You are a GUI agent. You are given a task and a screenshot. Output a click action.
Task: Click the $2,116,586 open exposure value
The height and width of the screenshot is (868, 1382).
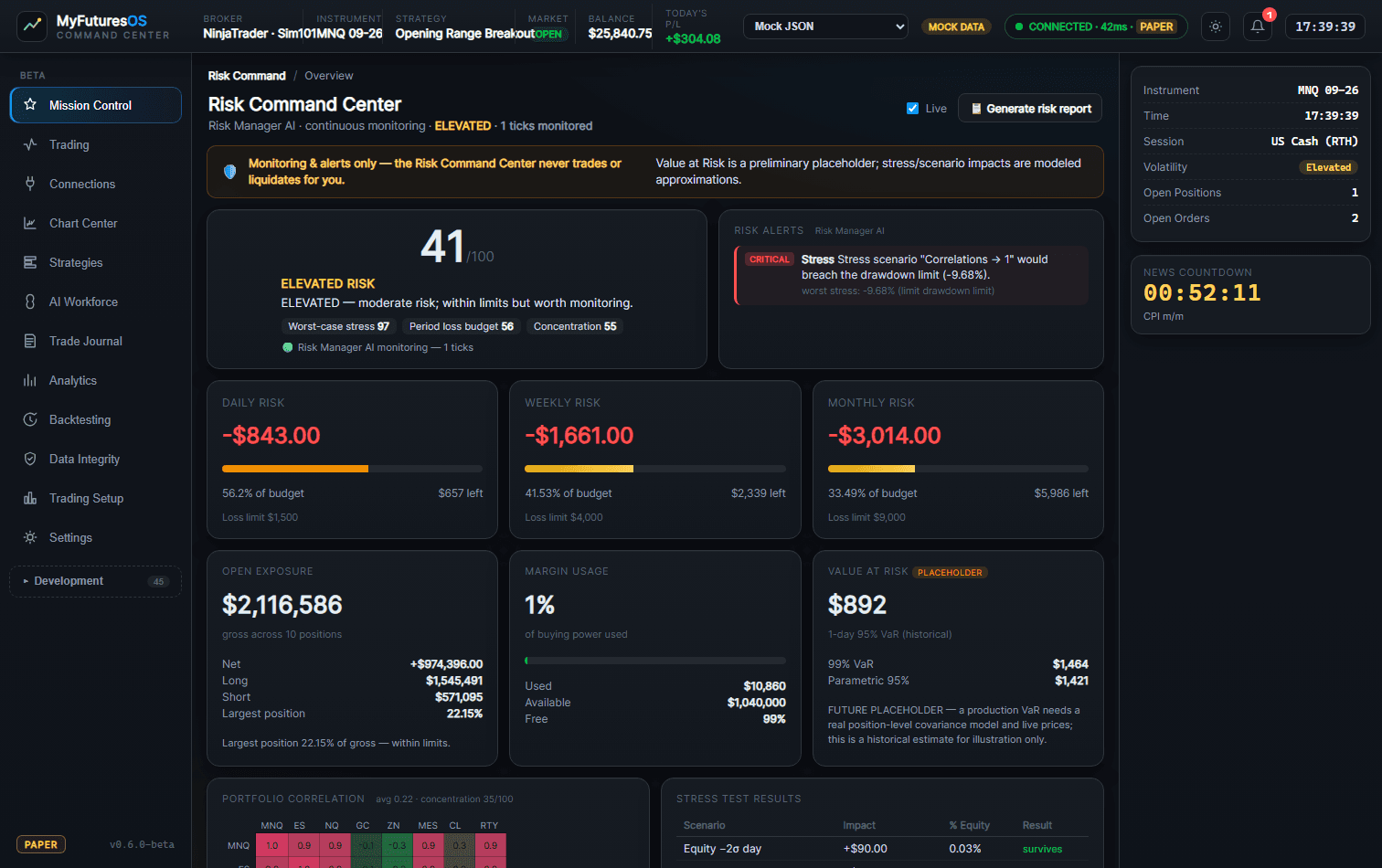coord(282,605)
